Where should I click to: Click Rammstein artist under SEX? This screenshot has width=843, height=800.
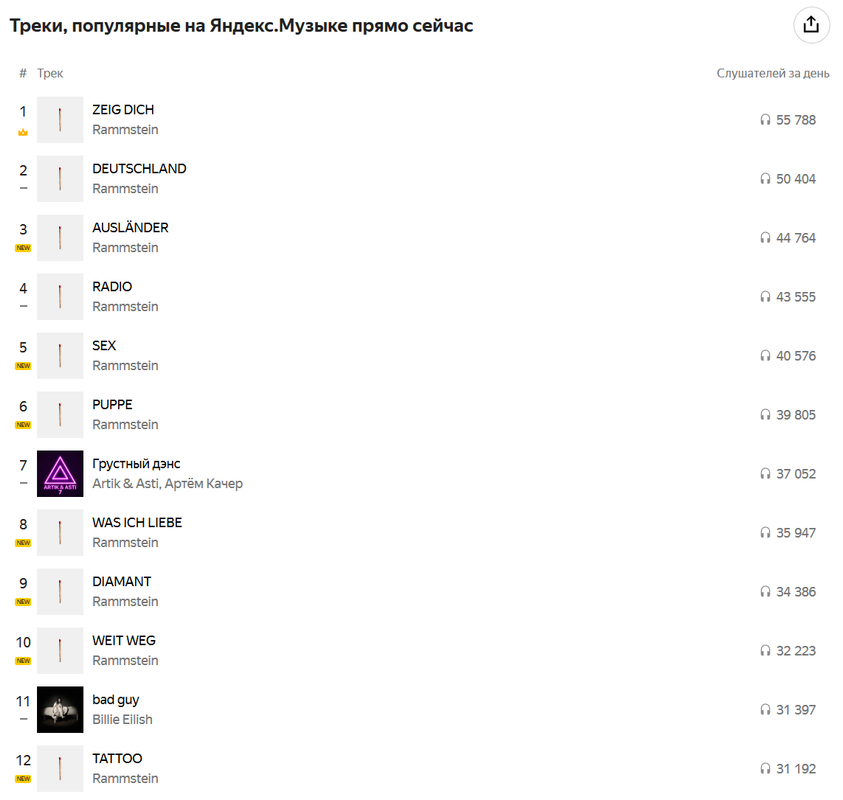pos(125,366)
